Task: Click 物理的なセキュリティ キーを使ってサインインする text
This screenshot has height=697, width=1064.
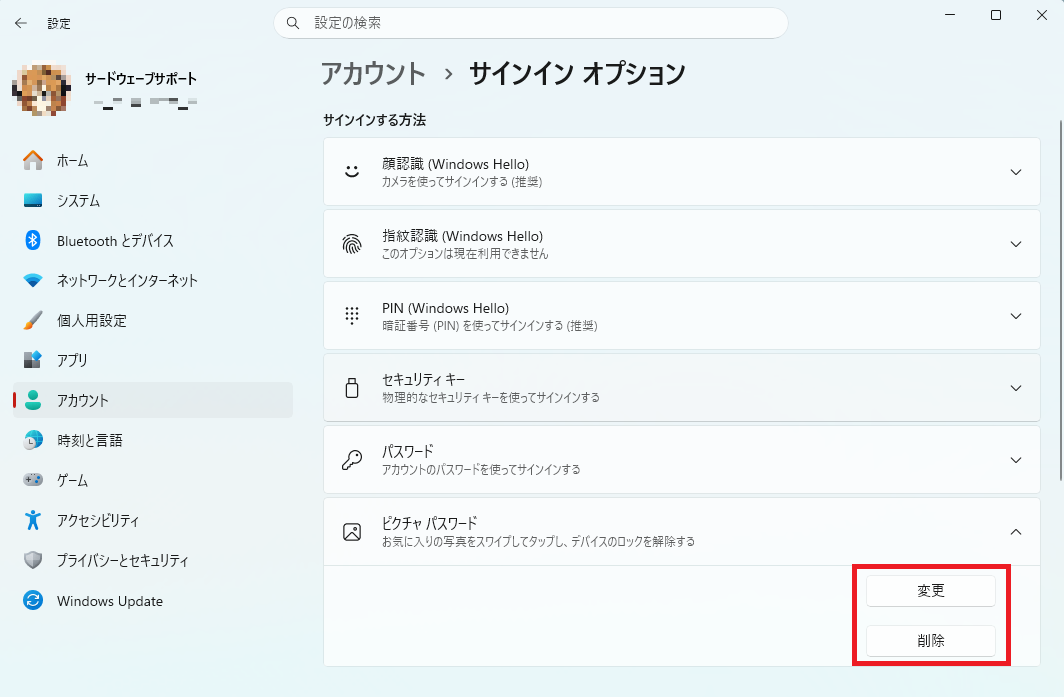Action: pos(491,398)
